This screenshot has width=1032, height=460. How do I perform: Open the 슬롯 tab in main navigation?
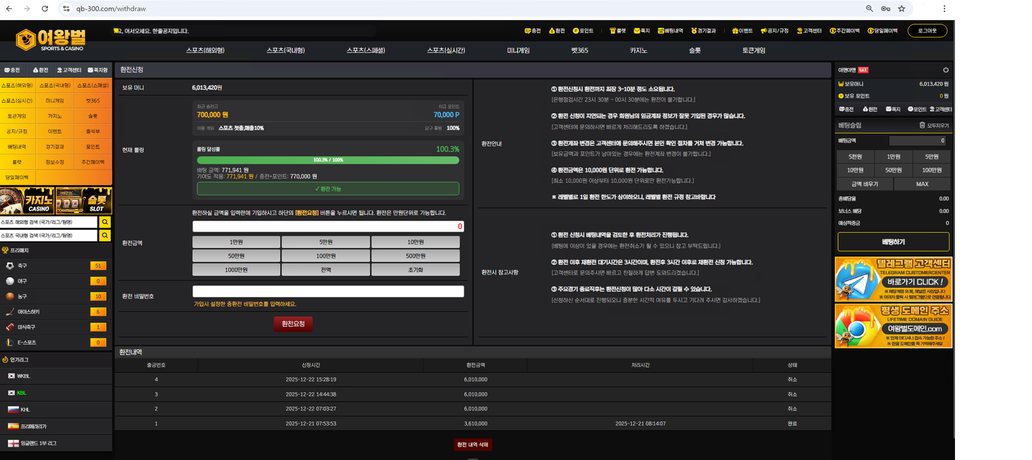[x=694, y=49]
